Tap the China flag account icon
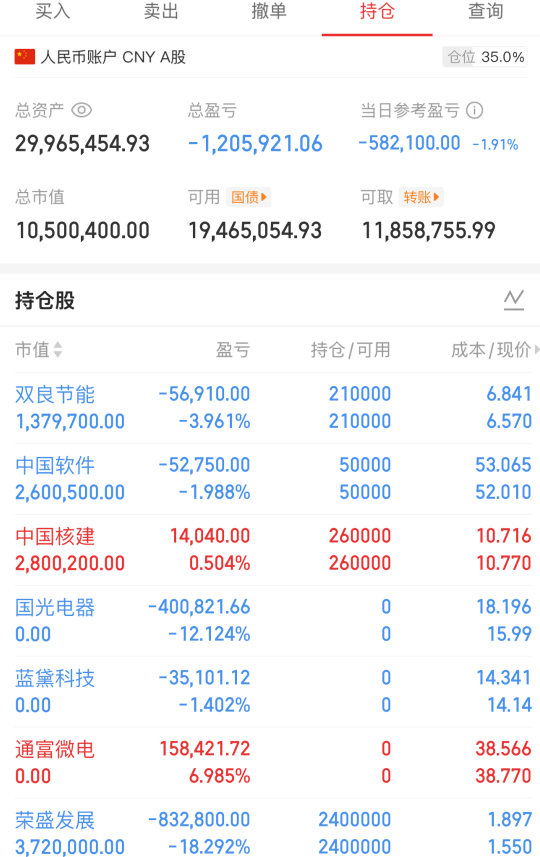Viewport: 540px width, 857px height. coord(25,57)
